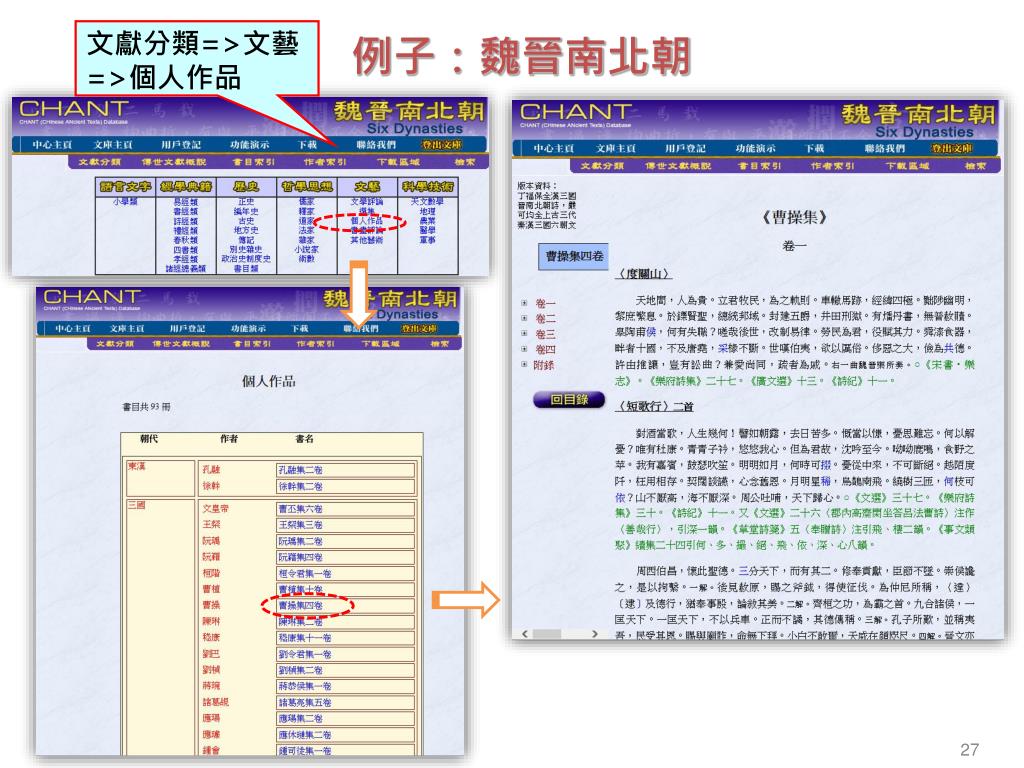Screen dimensions: 1024x768
Task: Click 〈度關山〉 heading in 曹操集 text
Action: 643,274
